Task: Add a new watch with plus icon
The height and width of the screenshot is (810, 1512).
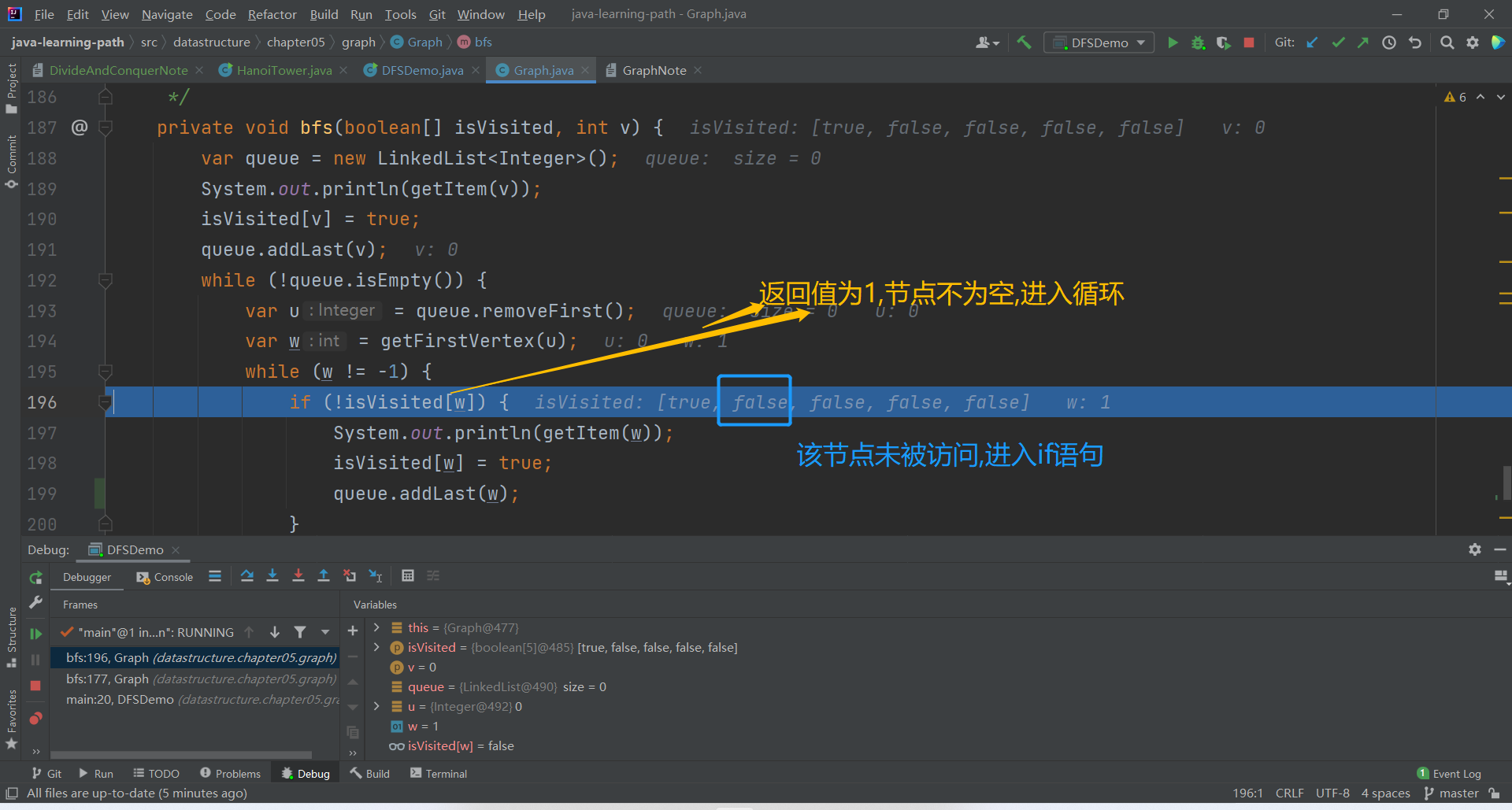Action: 353,631
